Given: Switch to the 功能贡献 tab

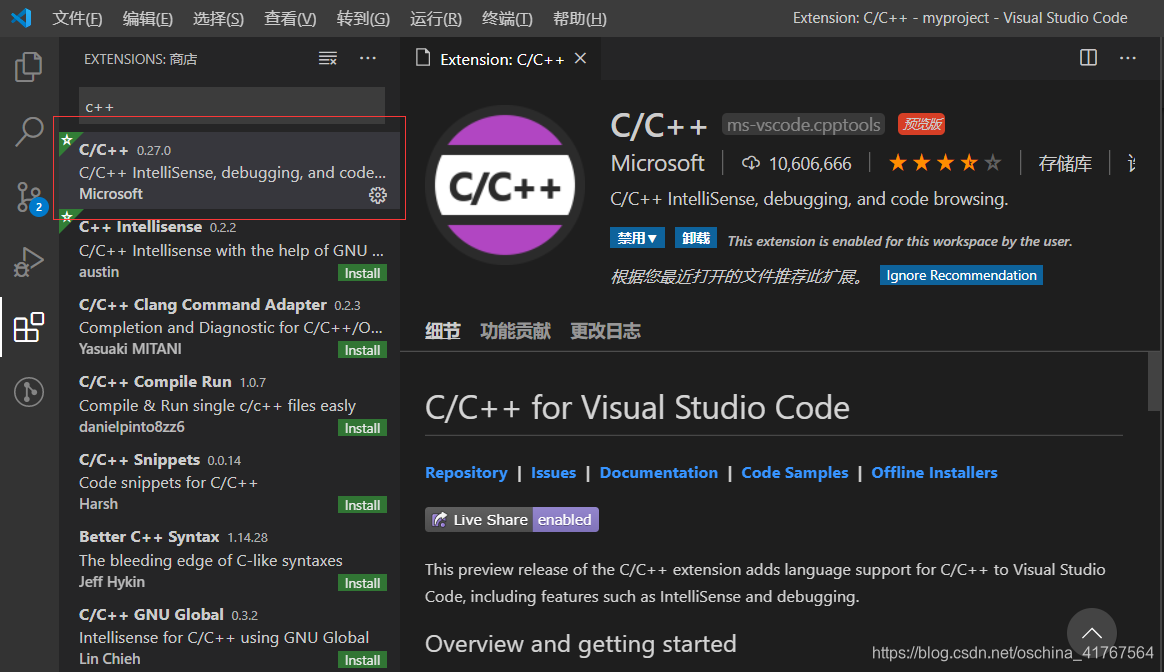Looking at the screenshot, I should 515,331.
